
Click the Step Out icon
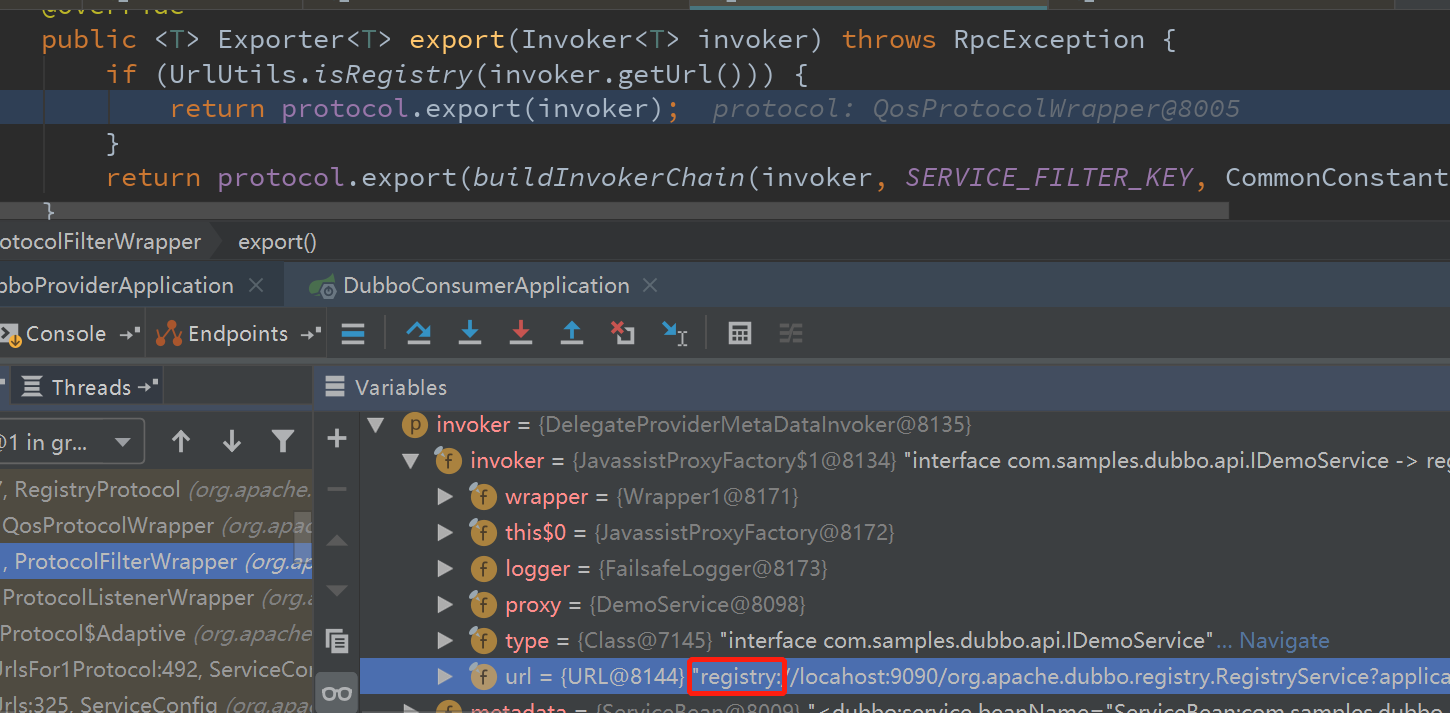point(572,334)
